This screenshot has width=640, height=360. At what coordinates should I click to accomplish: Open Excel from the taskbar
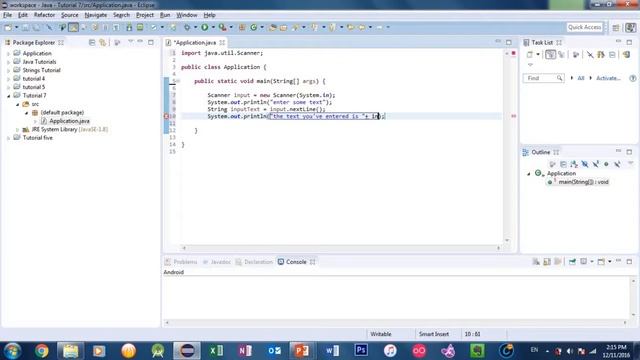(x=216, y=351)
